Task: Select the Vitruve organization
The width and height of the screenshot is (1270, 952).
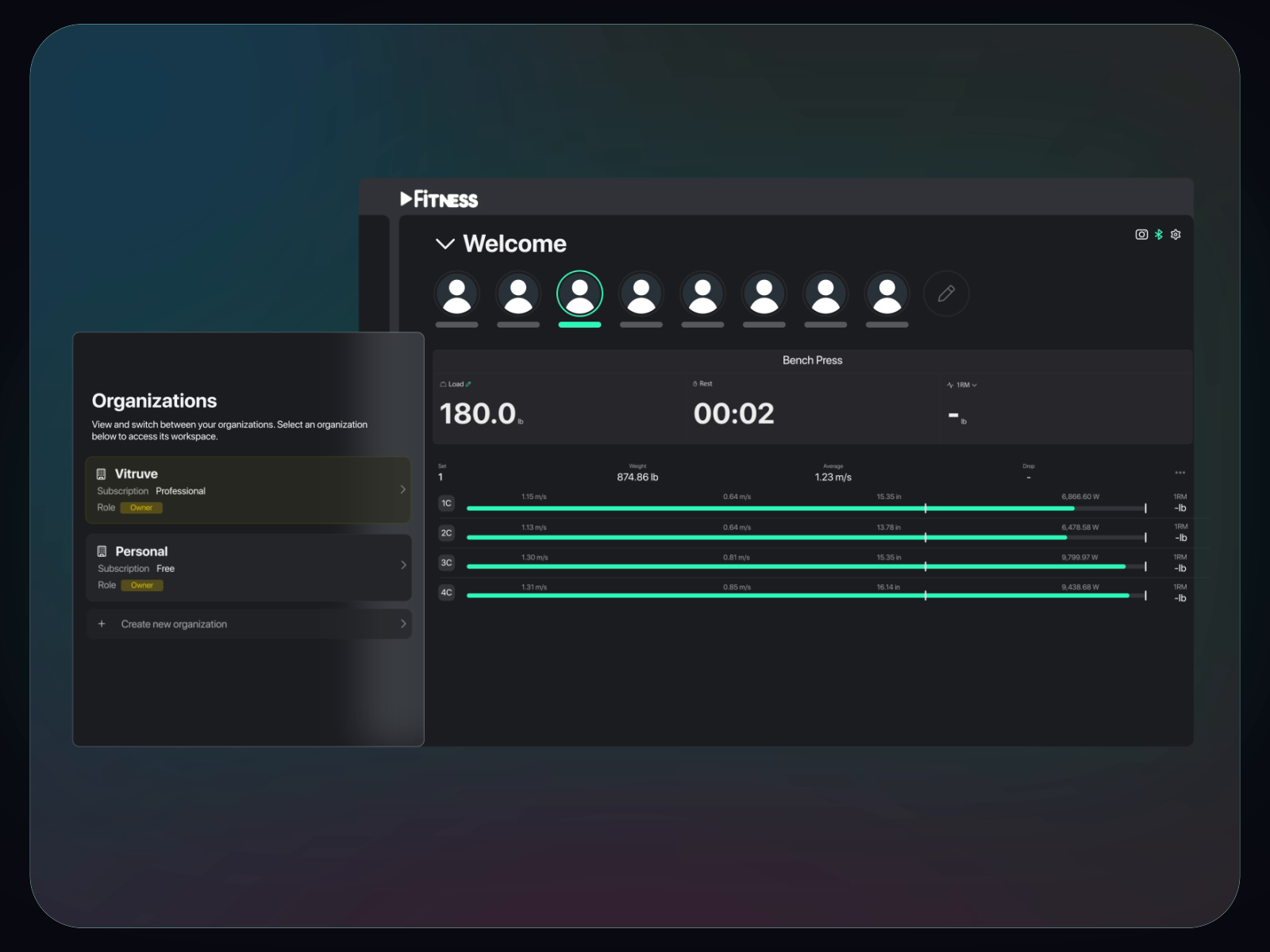Action: point(248,489)
